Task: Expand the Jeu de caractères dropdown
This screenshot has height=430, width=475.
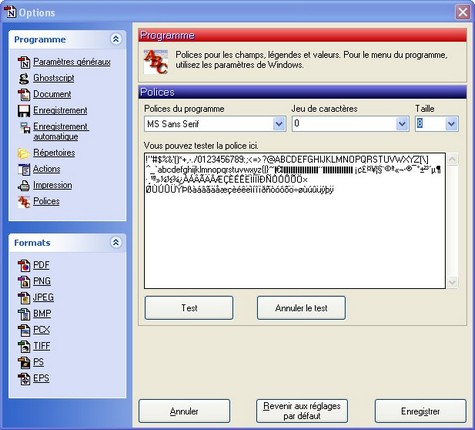Action: [x=402, y=124]
